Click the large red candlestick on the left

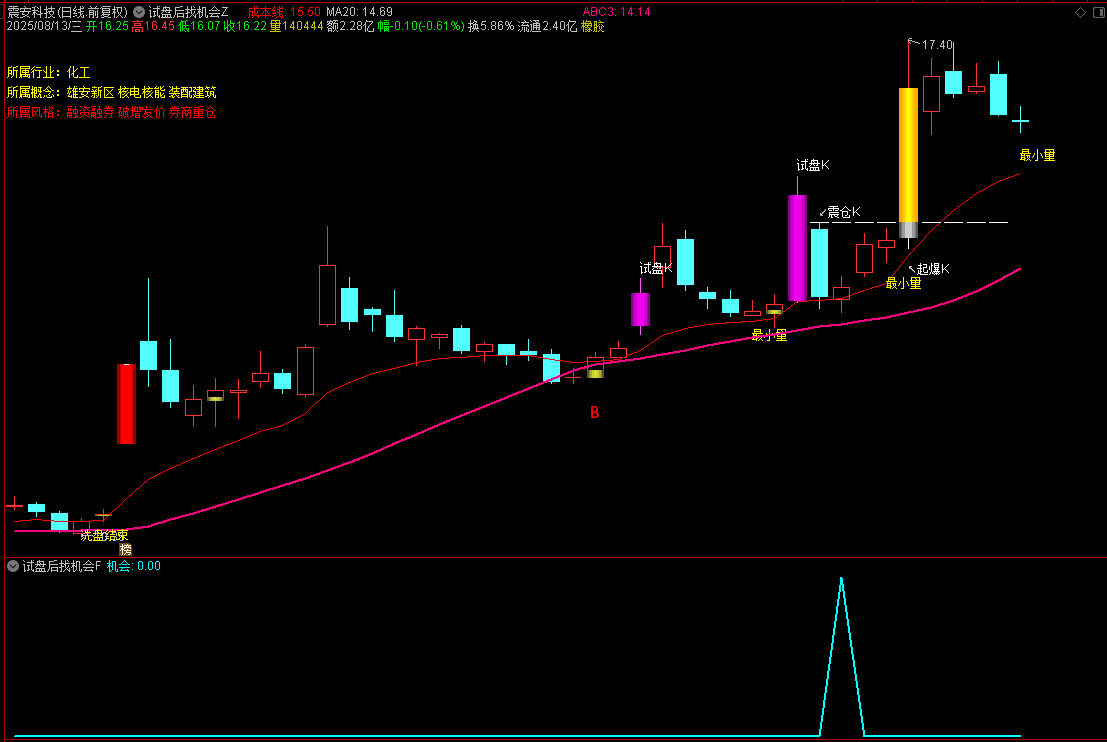click(126, 404)
